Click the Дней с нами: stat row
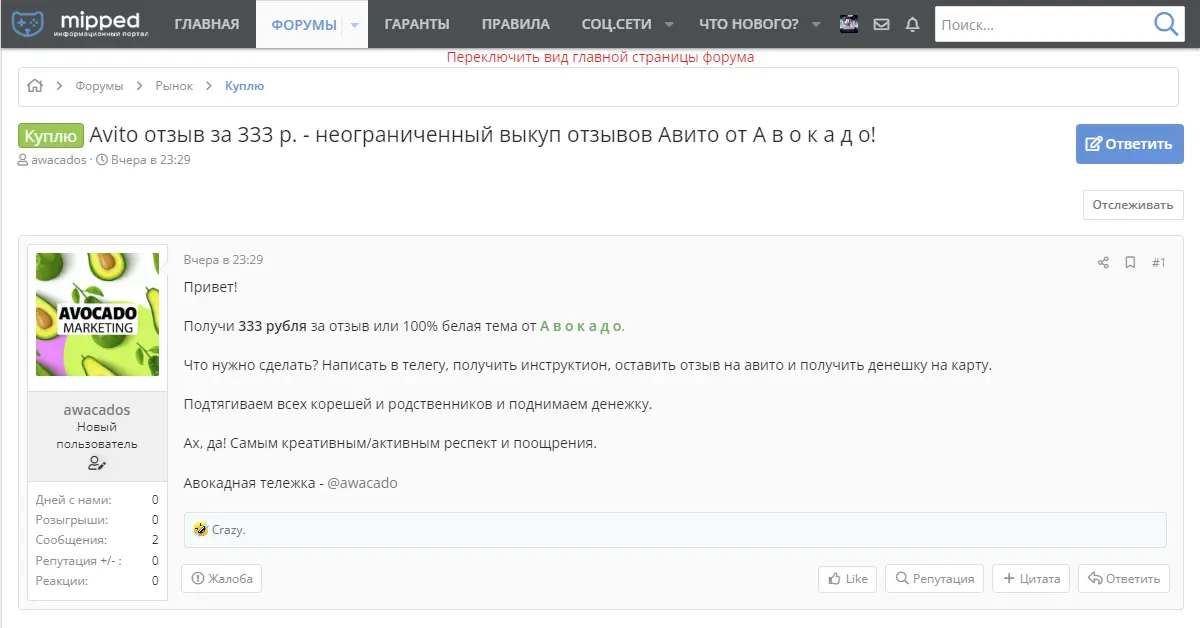This screenshot has width=1200, height=628. pyautogui.click(x=97, y=500)
